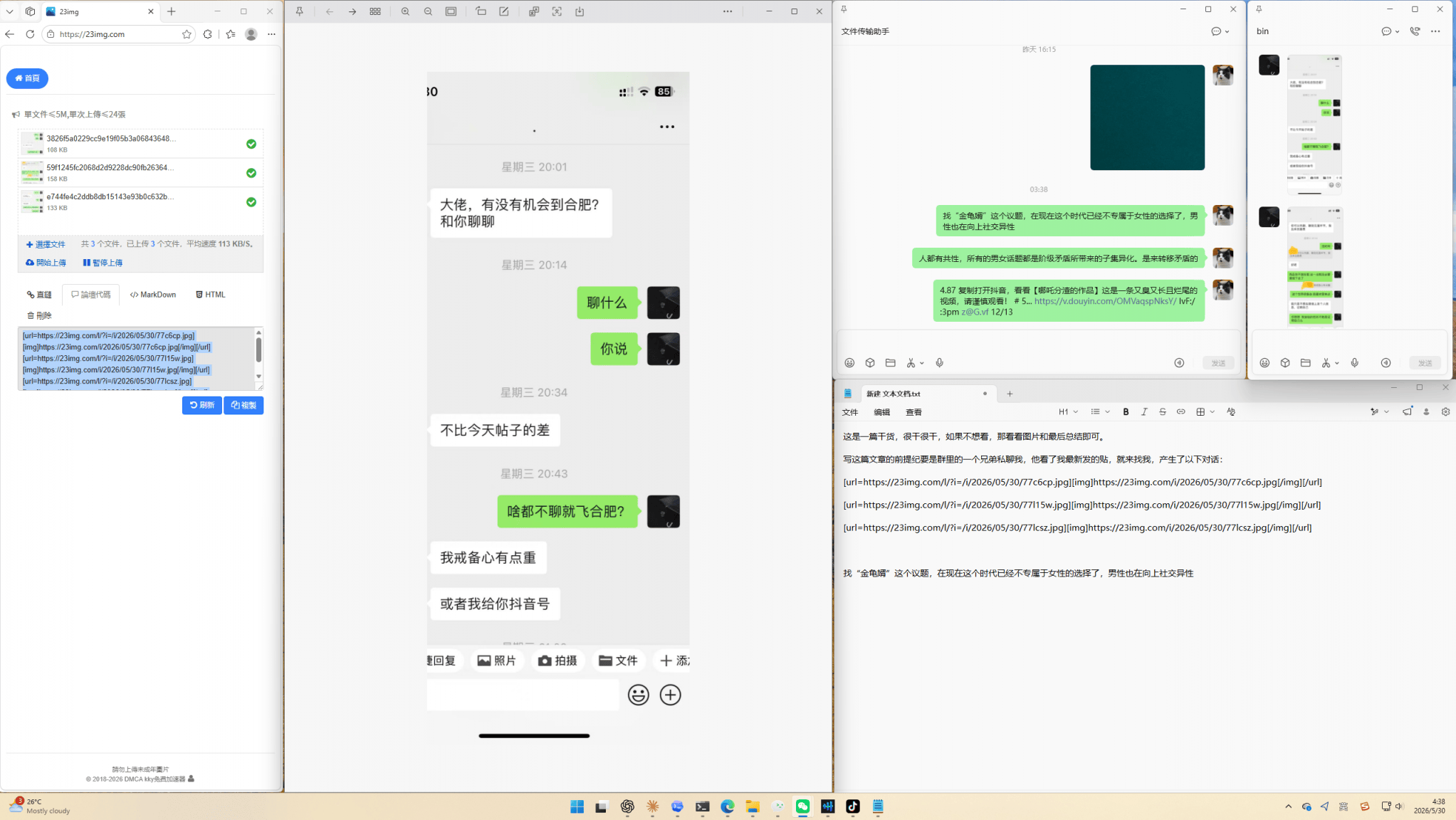Image resolution: width=1456 pixels, height=820 pixels.
Task: Click strikethrough icon in text editor
Action: 1163,412
